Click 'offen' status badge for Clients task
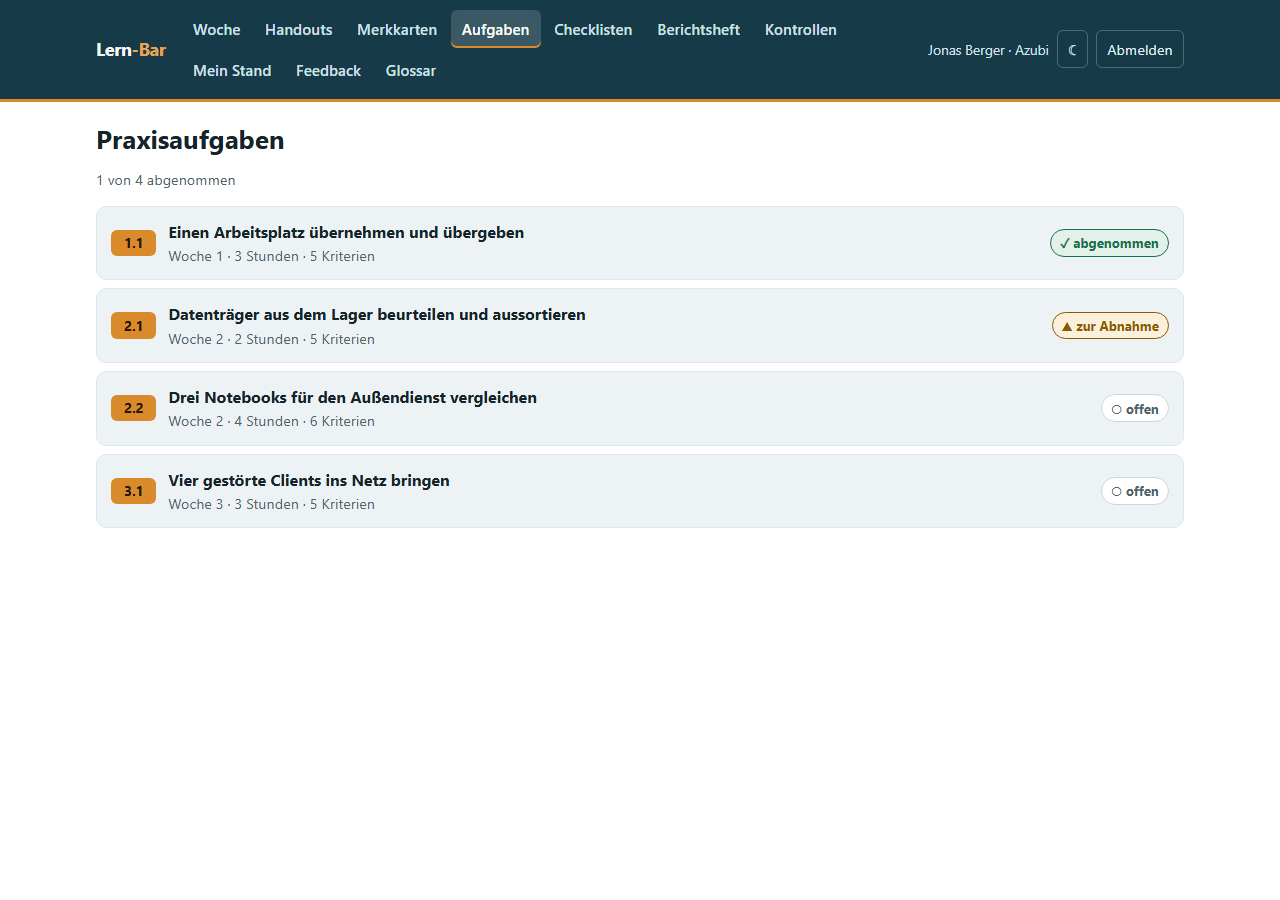The image size is (1280, 900). point(1135,491)
